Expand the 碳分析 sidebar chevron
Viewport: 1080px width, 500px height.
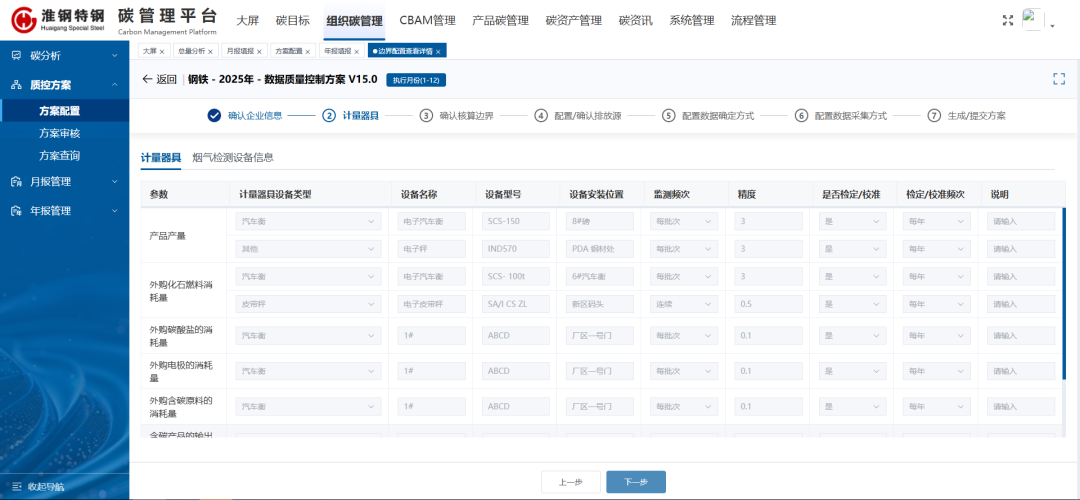click(114, 56)
